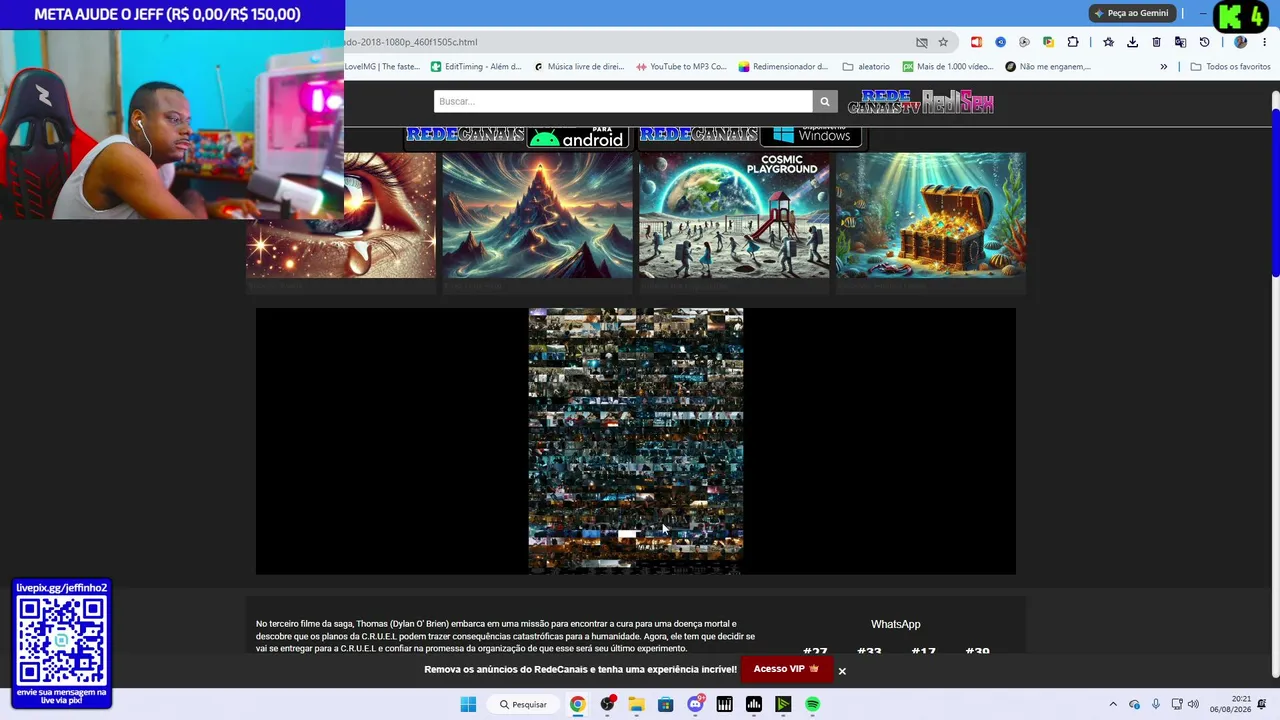Image resolution: width=1280 pixels, height=720 pixels.
Task: Open Spotify from the taskbar
Action: coord(813,704)
